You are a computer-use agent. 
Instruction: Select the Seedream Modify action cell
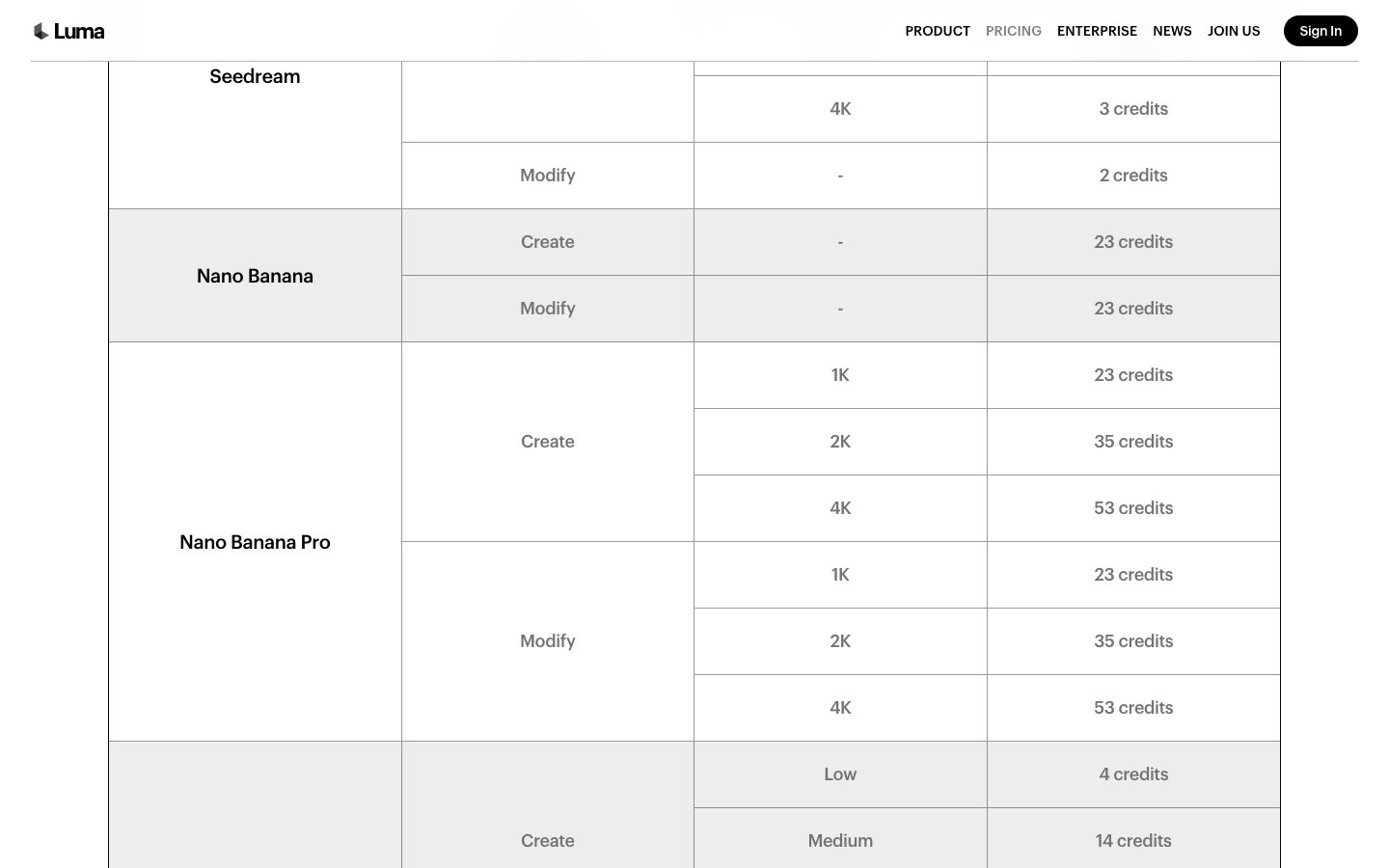click(547, 176)
